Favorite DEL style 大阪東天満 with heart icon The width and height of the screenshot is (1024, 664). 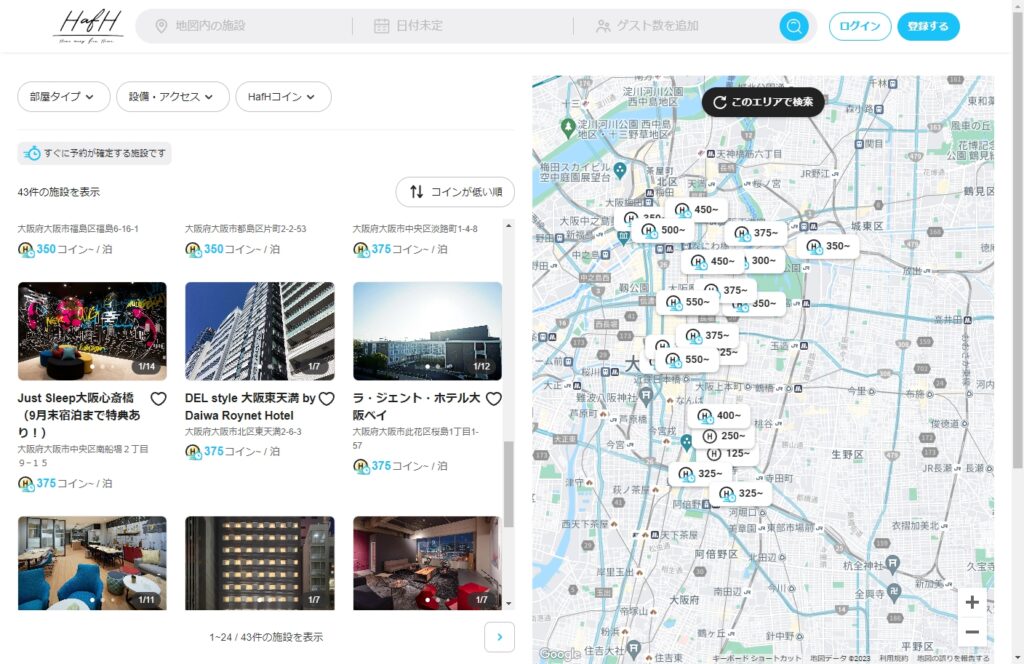point(327,398)
